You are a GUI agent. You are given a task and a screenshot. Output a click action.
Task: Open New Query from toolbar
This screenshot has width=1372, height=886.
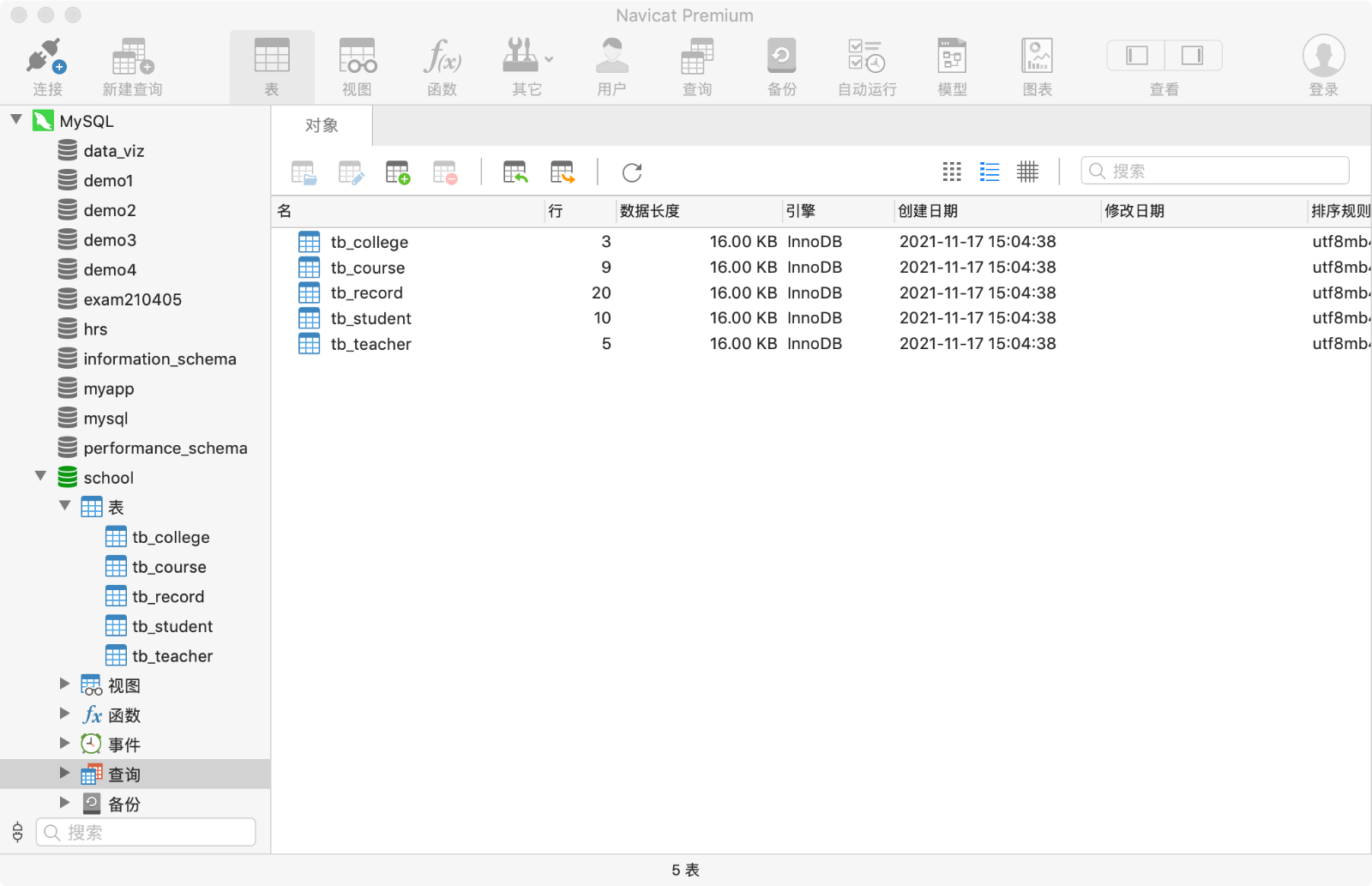pos(132,57)
